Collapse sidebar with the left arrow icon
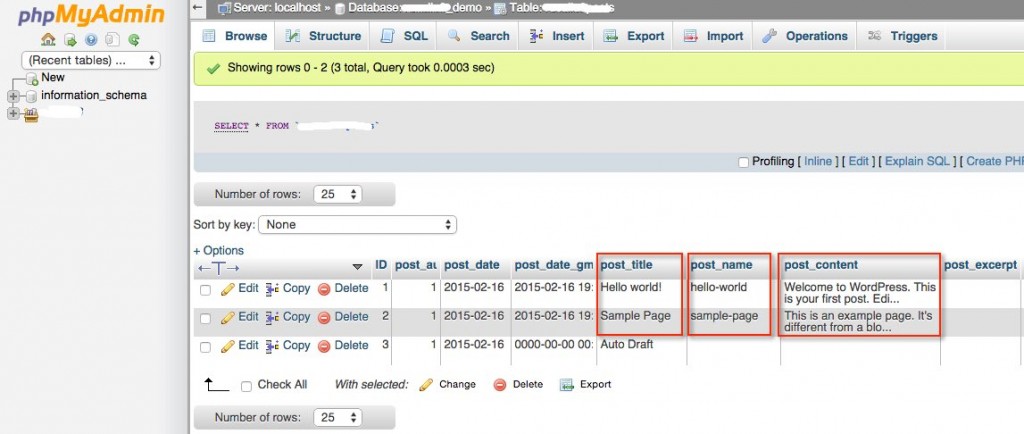Viewport: 1024px width, 434px height. click(x=199, y=8)
